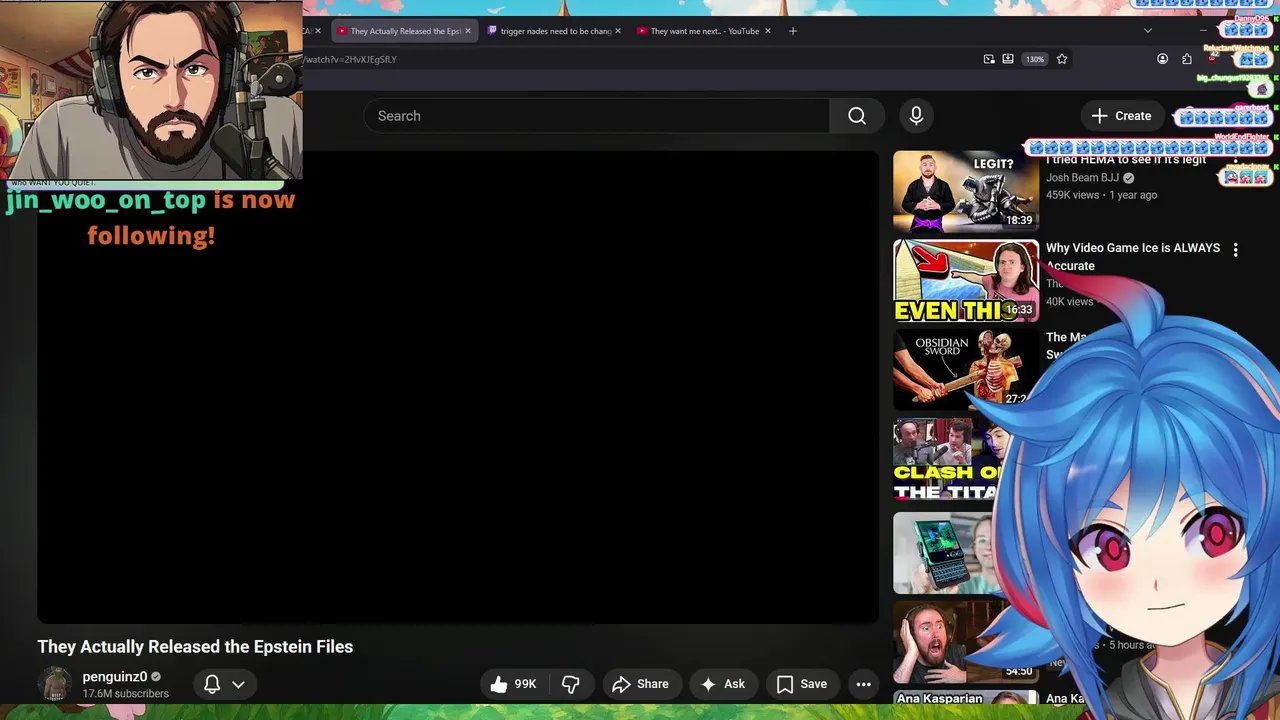Click the 99K like count
Viewport: 1280px width, 720px height.
pos(525,684)
